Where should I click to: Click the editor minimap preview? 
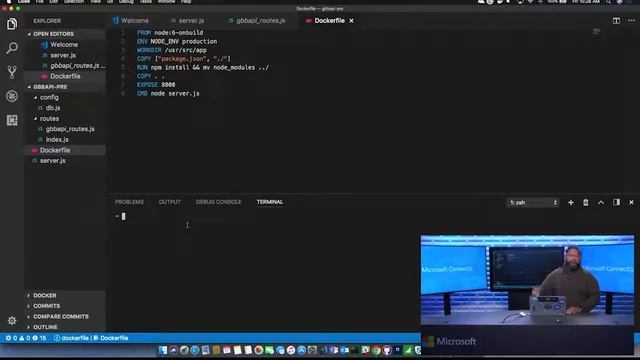[596, 32]
